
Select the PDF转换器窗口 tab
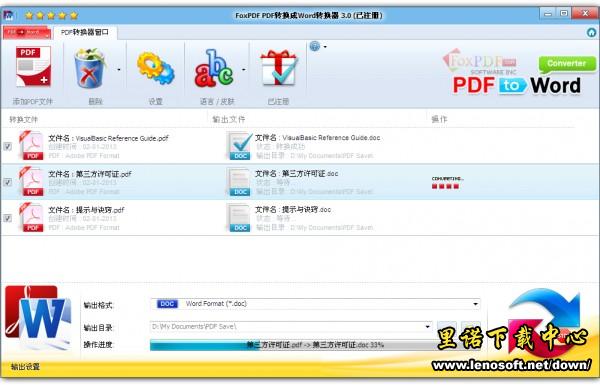point(85,32)
